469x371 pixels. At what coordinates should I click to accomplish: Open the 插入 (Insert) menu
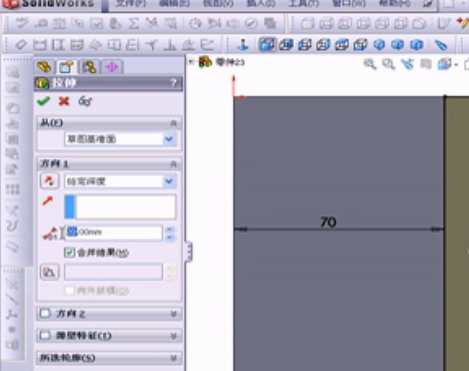(261, 4)
